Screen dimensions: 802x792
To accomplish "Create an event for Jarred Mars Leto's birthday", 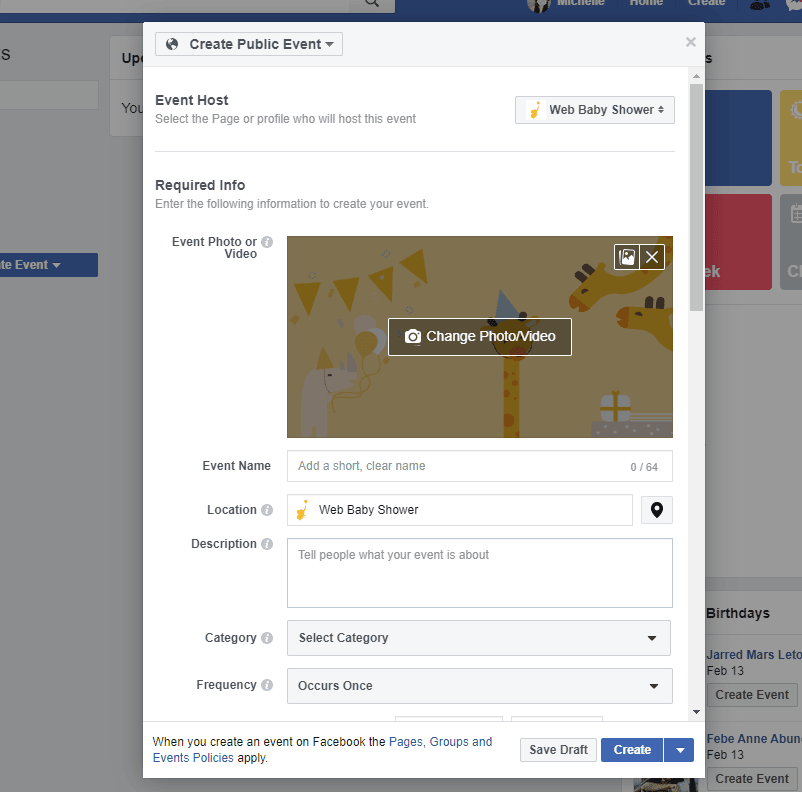I will (x=752, y=694).
